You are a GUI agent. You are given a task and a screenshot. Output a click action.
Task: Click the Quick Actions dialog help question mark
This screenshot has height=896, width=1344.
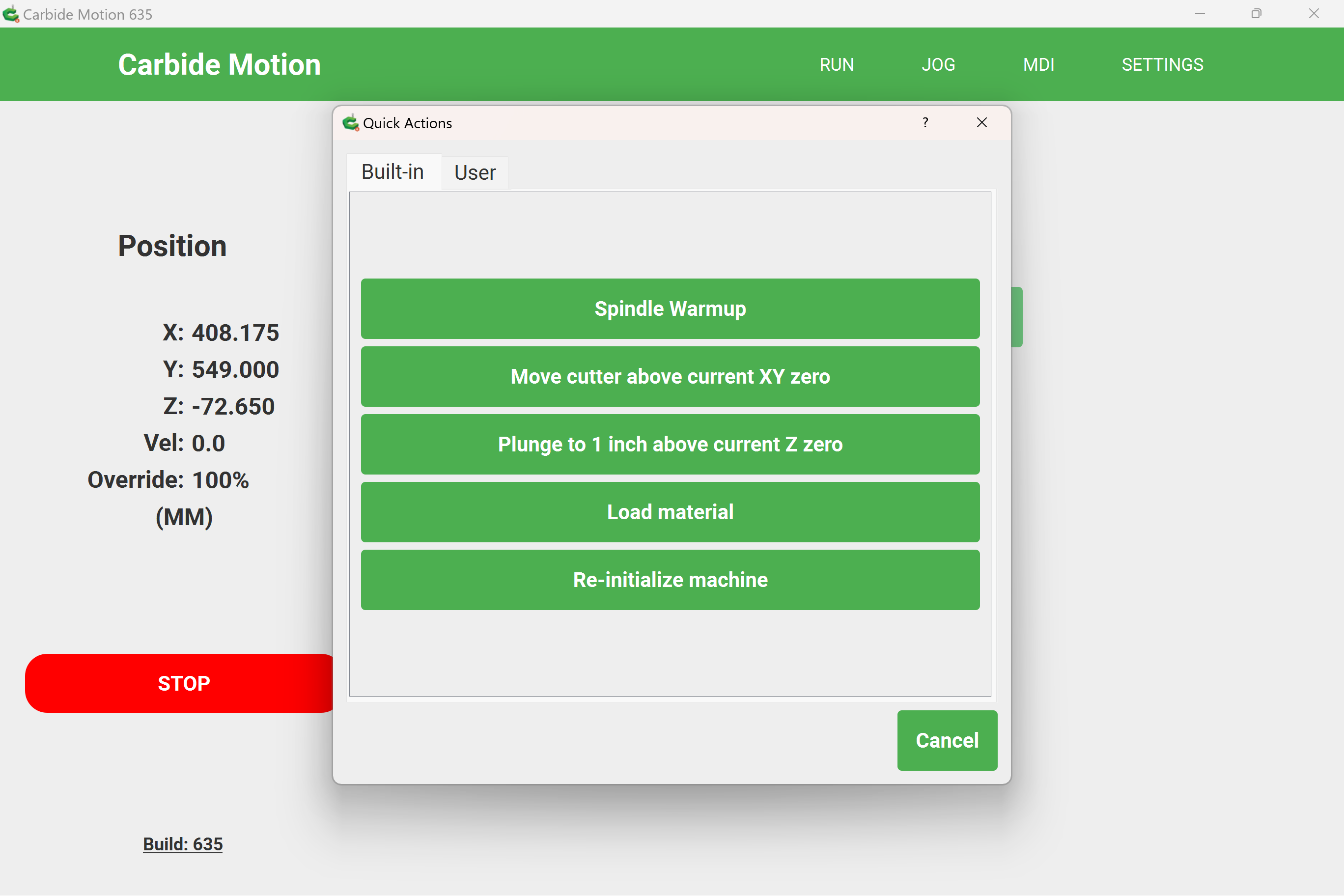tap(925, 122)
